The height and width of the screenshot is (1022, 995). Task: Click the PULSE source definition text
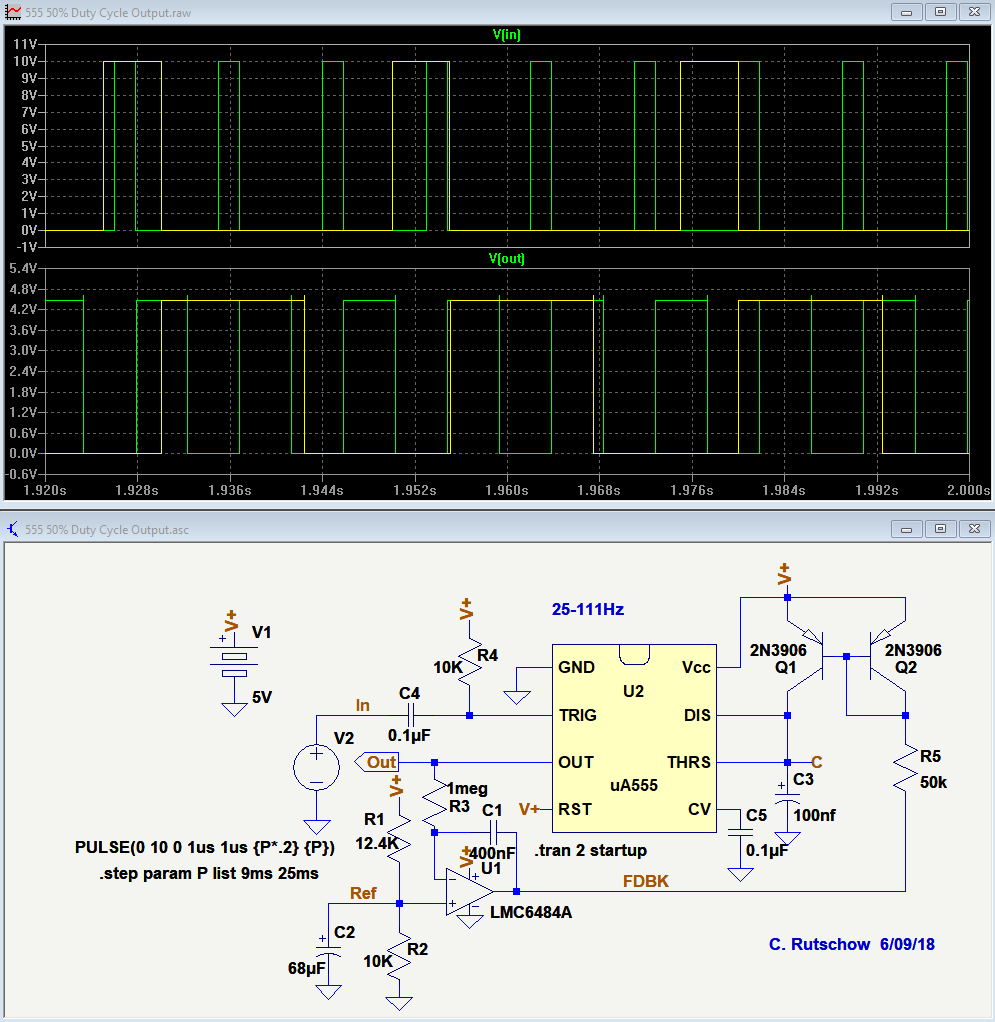click(x=205, y=847)
